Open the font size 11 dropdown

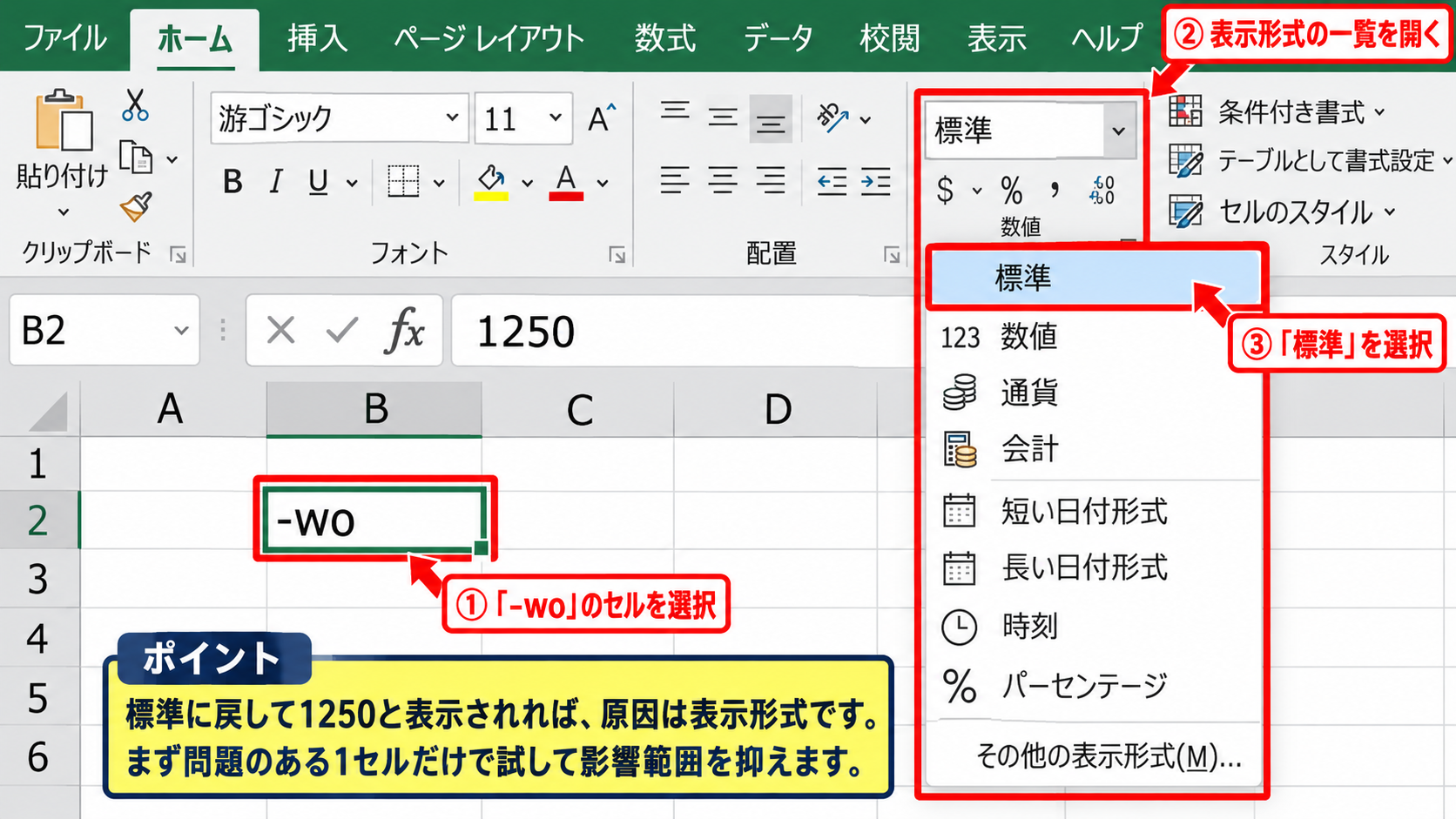[x=556, y=117]
